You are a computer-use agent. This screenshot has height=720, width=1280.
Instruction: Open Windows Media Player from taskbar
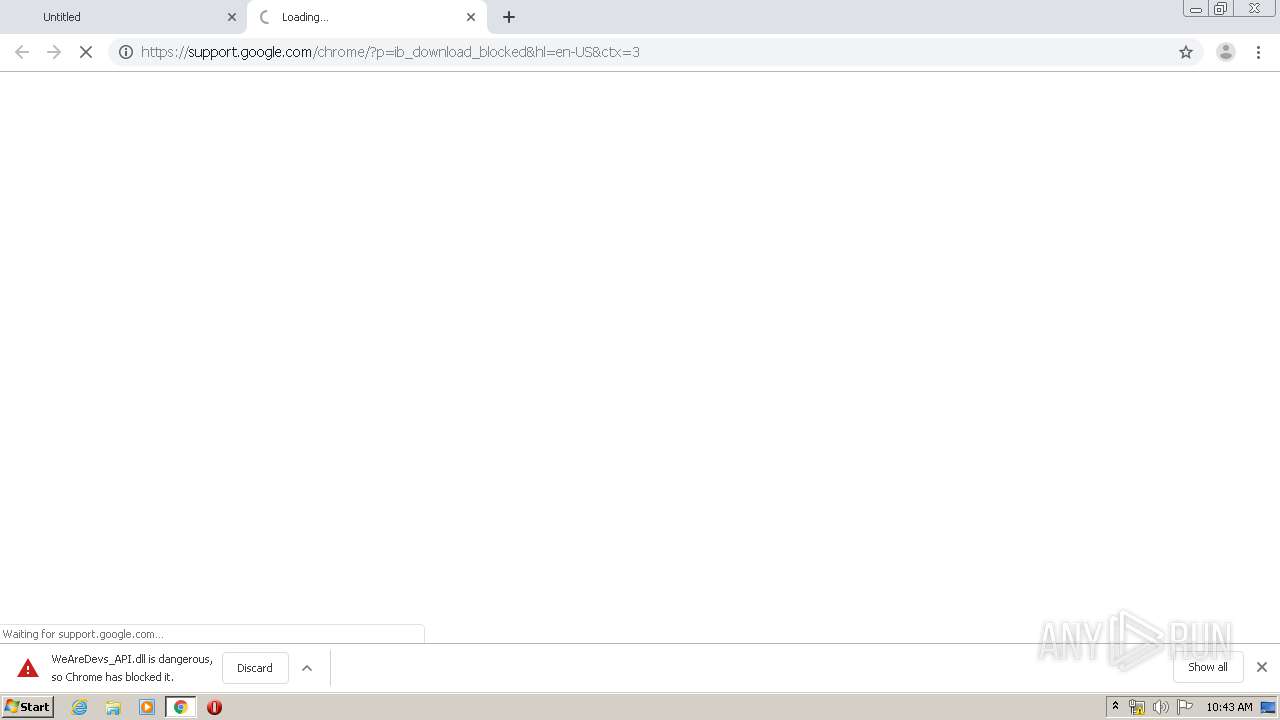pos(147,707)
